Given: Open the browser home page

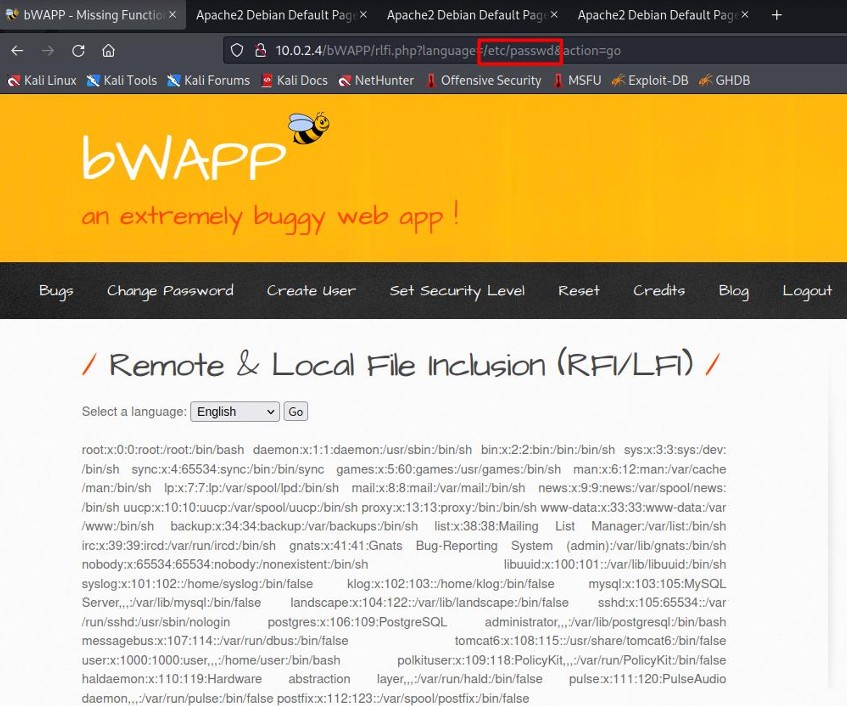Looking at the screenshot, I should (109, 51).
